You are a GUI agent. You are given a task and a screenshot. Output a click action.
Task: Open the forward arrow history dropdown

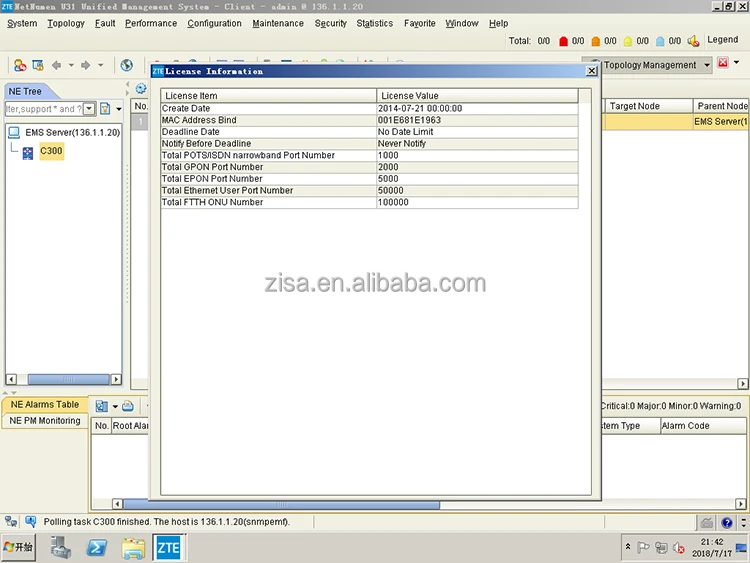101,65
